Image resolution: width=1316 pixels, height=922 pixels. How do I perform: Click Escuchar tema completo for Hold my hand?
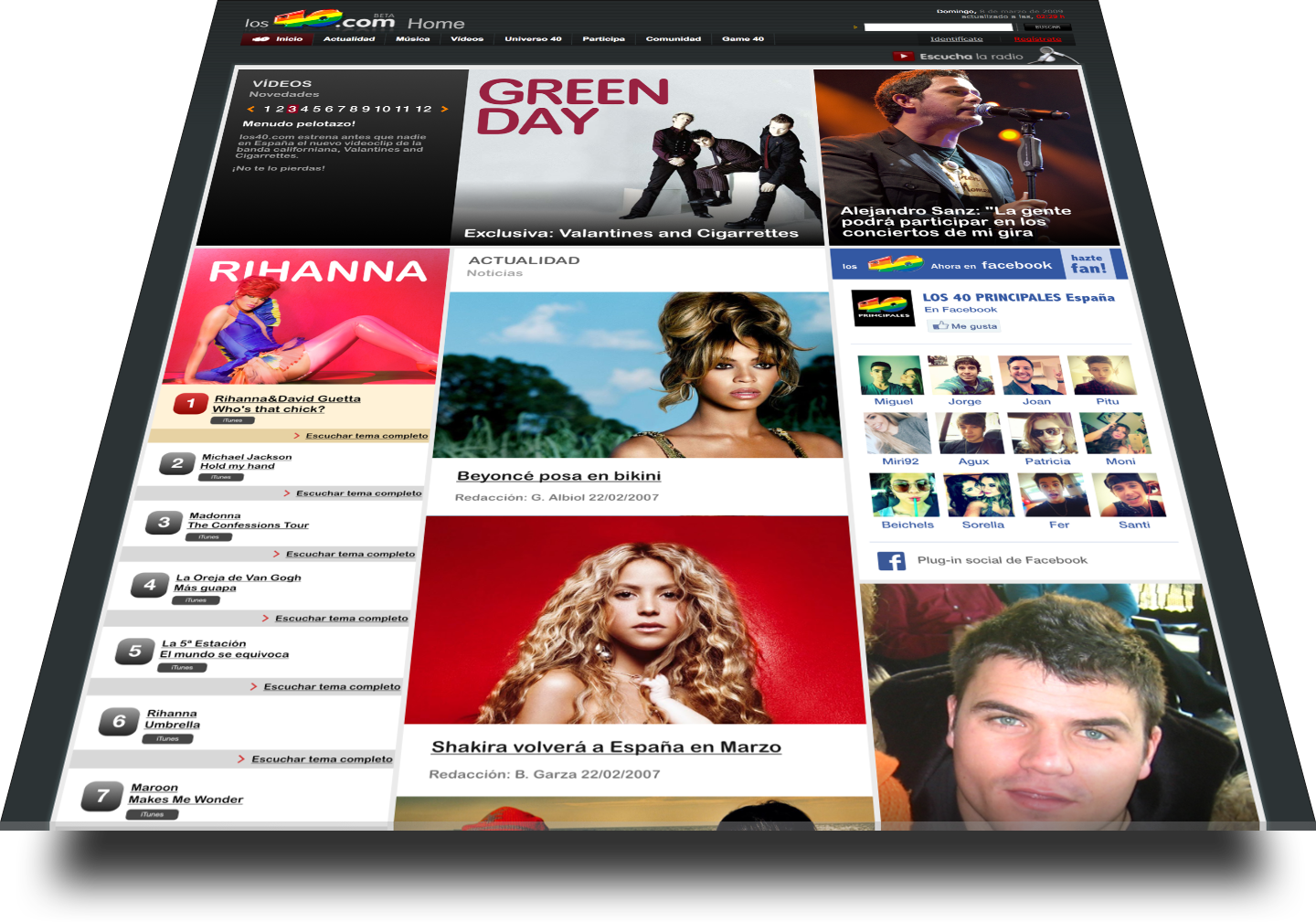tap(359, 493)
